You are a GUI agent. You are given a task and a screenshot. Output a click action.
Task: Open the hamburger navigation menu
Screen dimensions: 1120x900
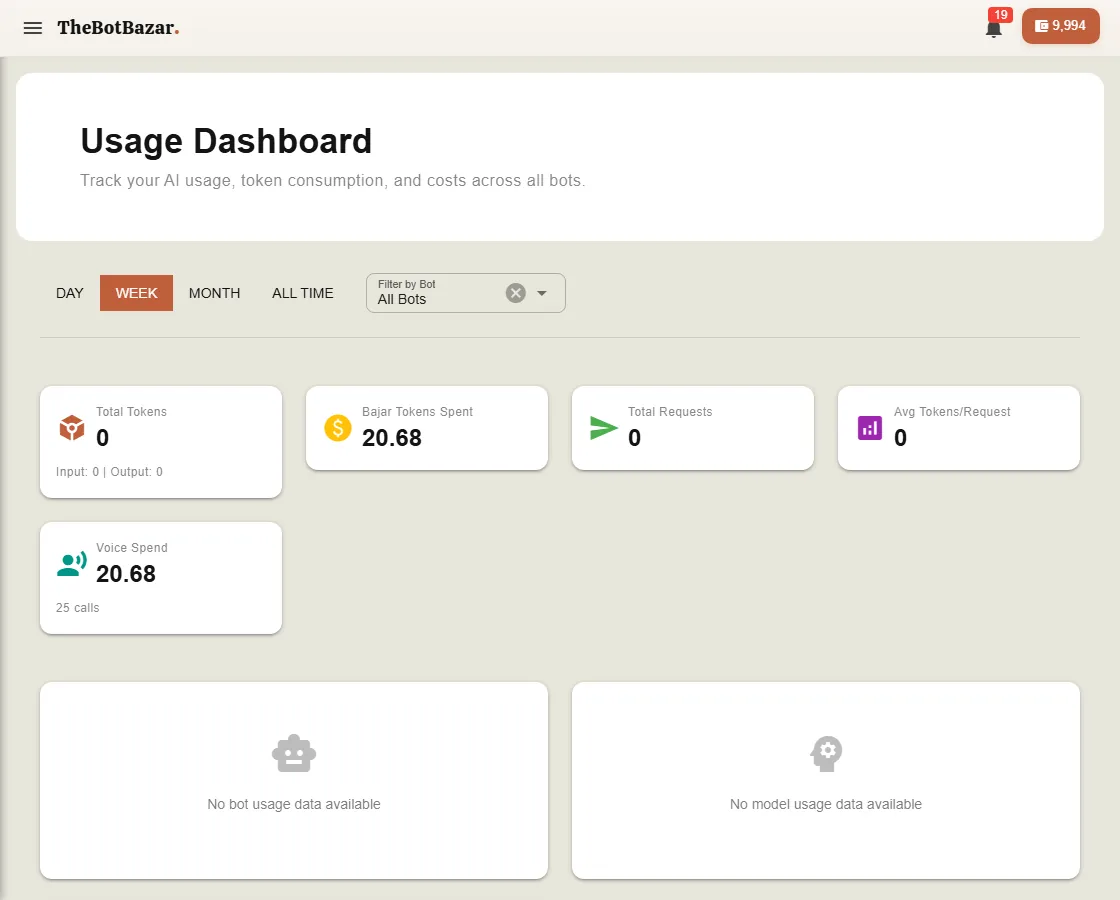pos(33,28)
